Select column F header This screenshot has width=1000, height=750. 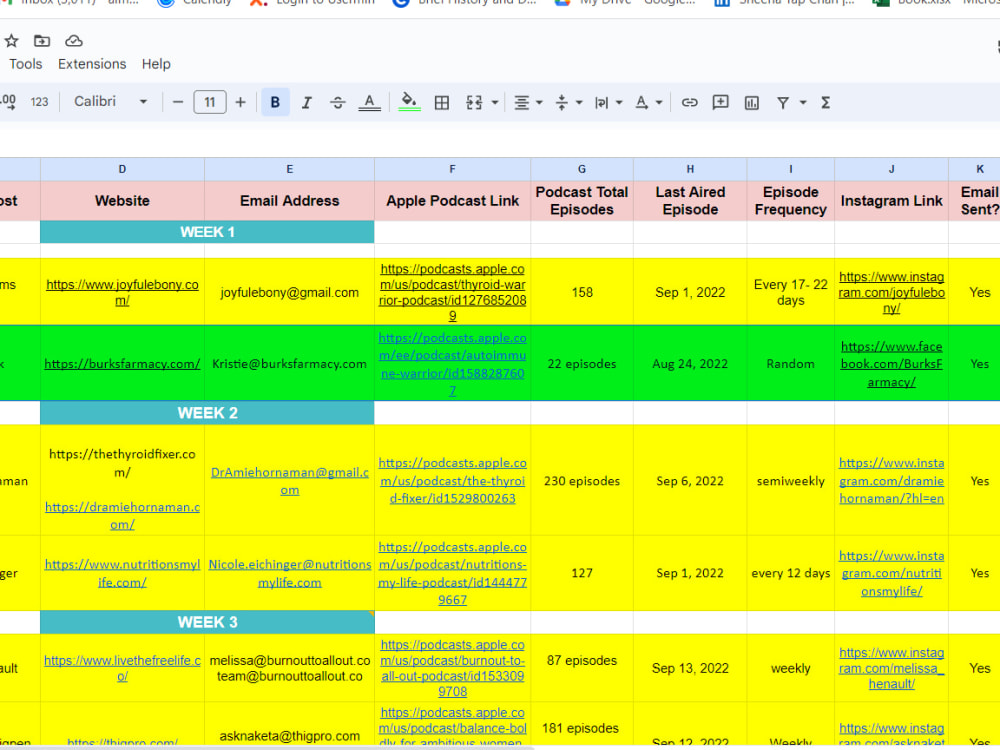tap(452, 169)
